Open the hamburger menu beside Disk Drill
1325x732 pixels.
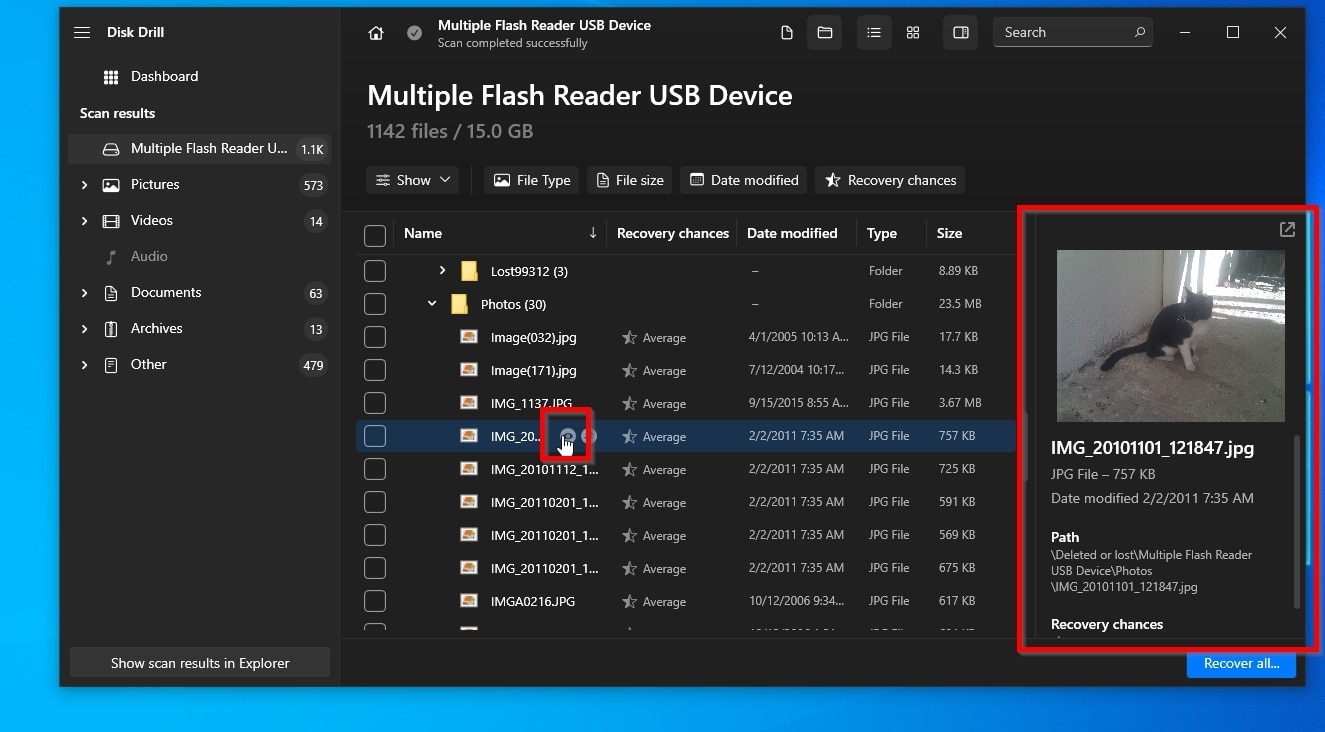pos(82,33)
